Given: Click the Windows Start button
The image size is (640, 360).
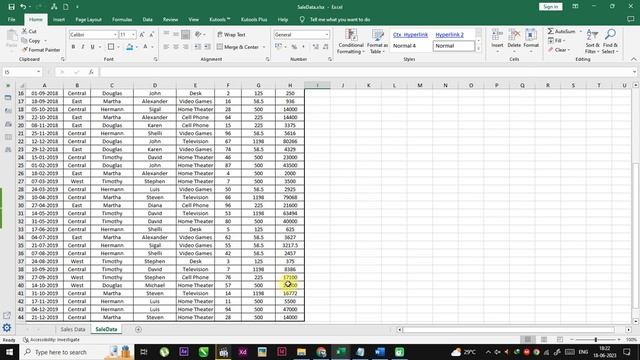Looking at the screenshot, I should pyautogui.click(x=9, y=351).
